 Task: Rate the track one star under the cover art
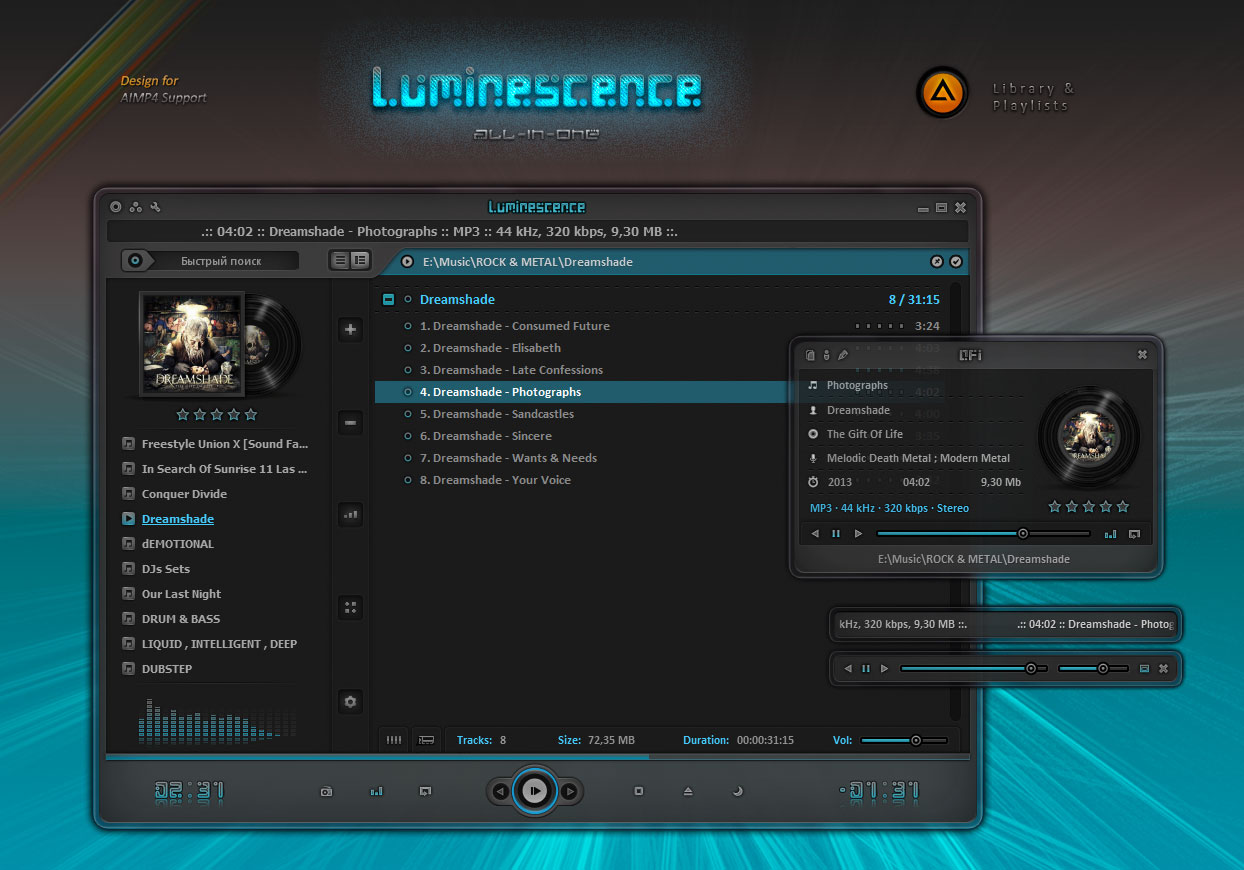click(x=183, y=414)
